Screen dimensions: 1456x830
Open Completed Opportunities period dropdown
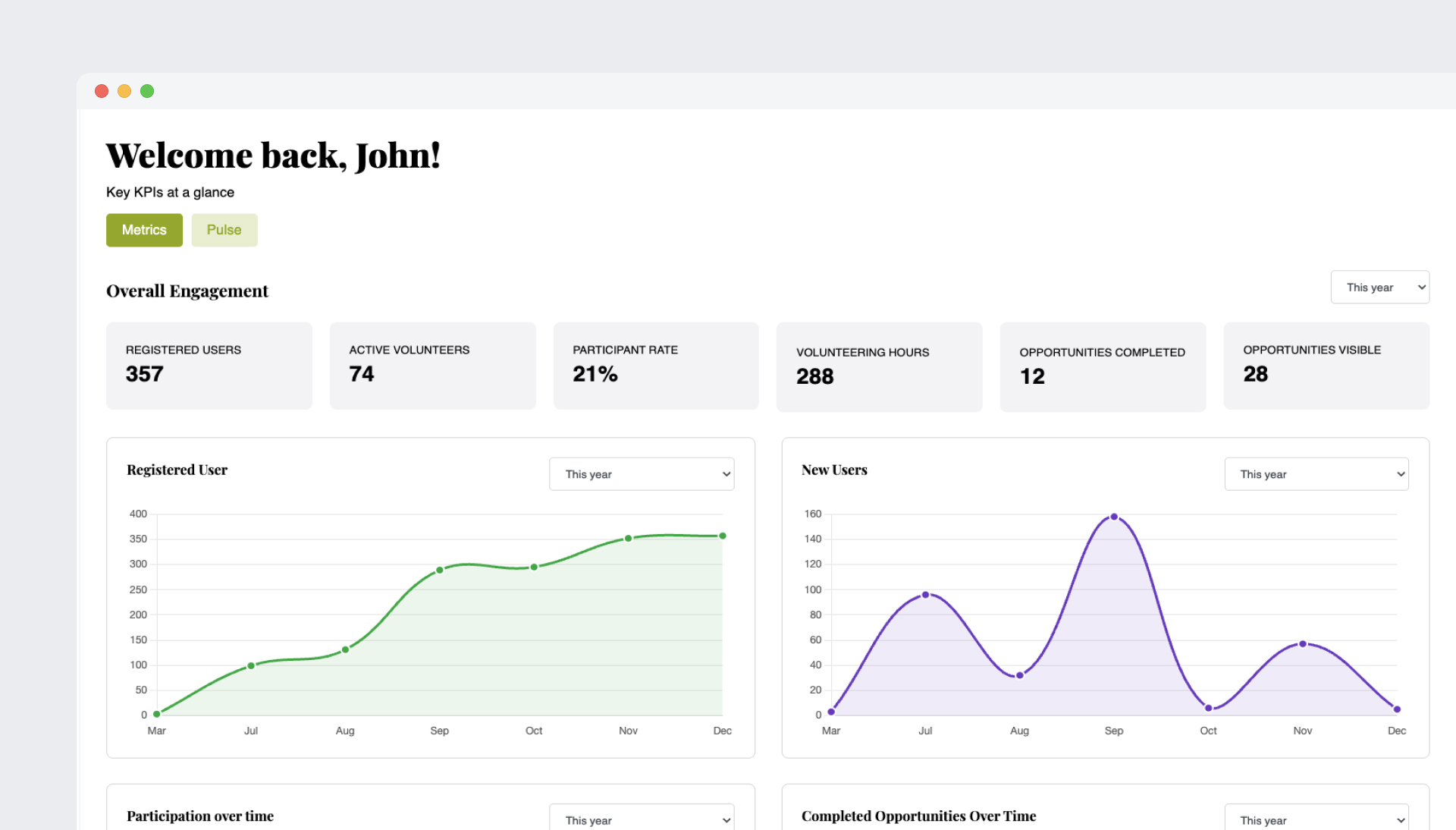point(1316,819)
